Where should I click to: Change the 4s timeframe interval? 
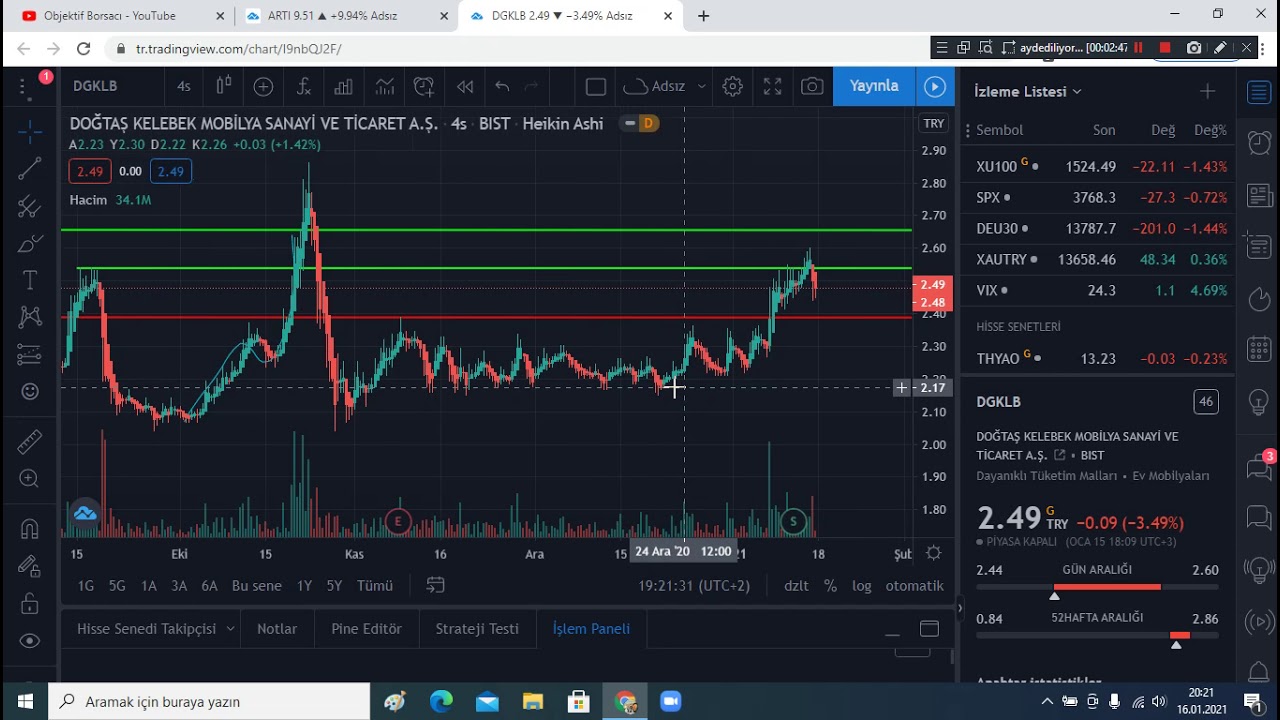click(184, 86)
